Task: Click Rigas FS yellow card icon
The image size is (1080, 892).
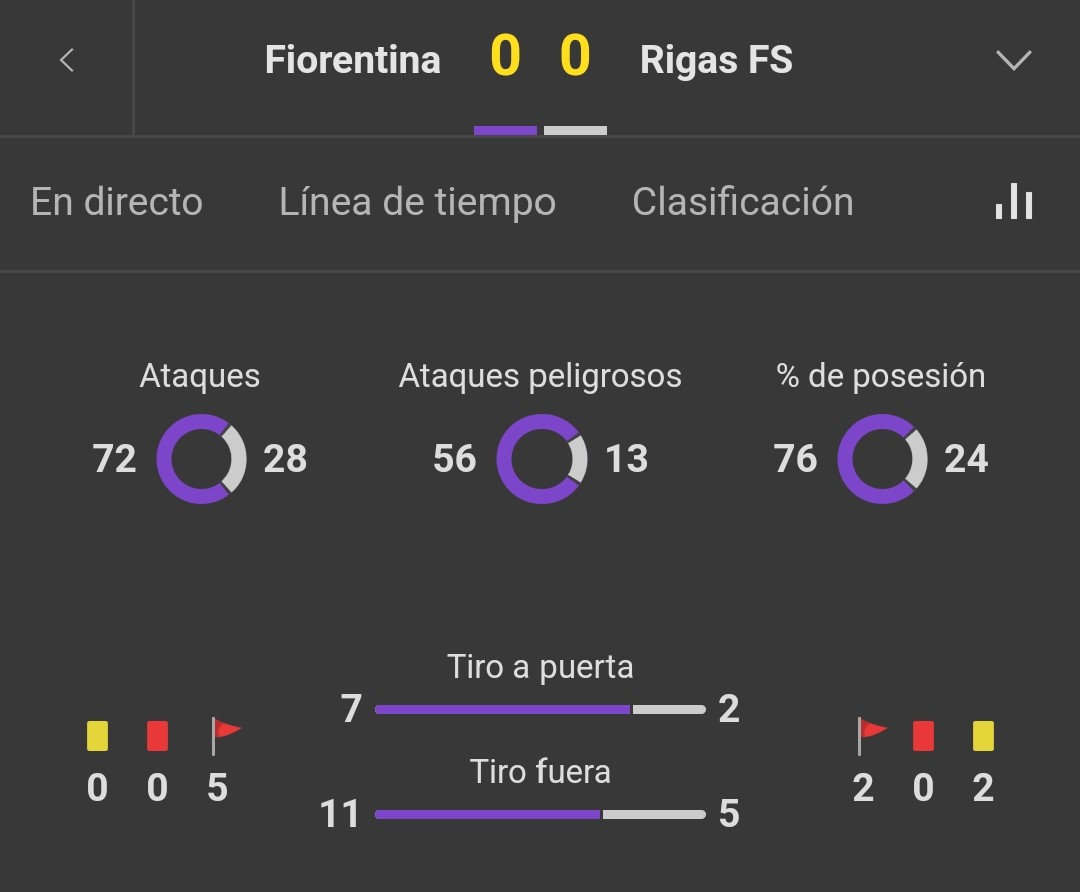Action: click(983, 736)
